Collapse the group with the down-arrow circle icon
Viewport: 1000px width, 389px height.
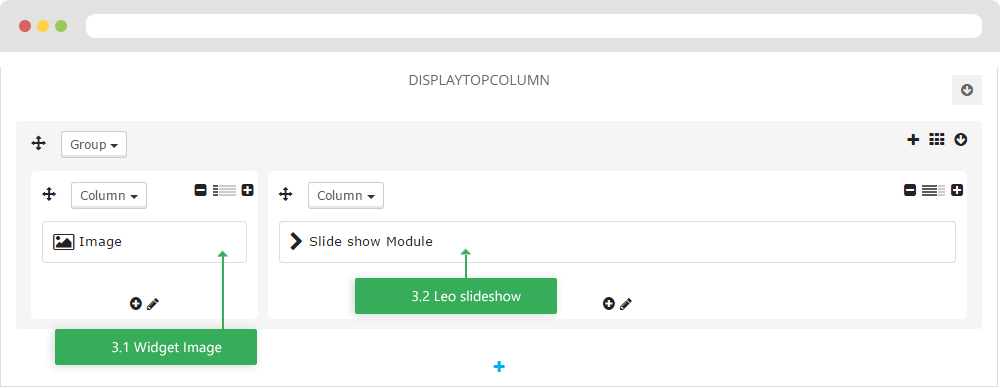[x=961, y=140]
